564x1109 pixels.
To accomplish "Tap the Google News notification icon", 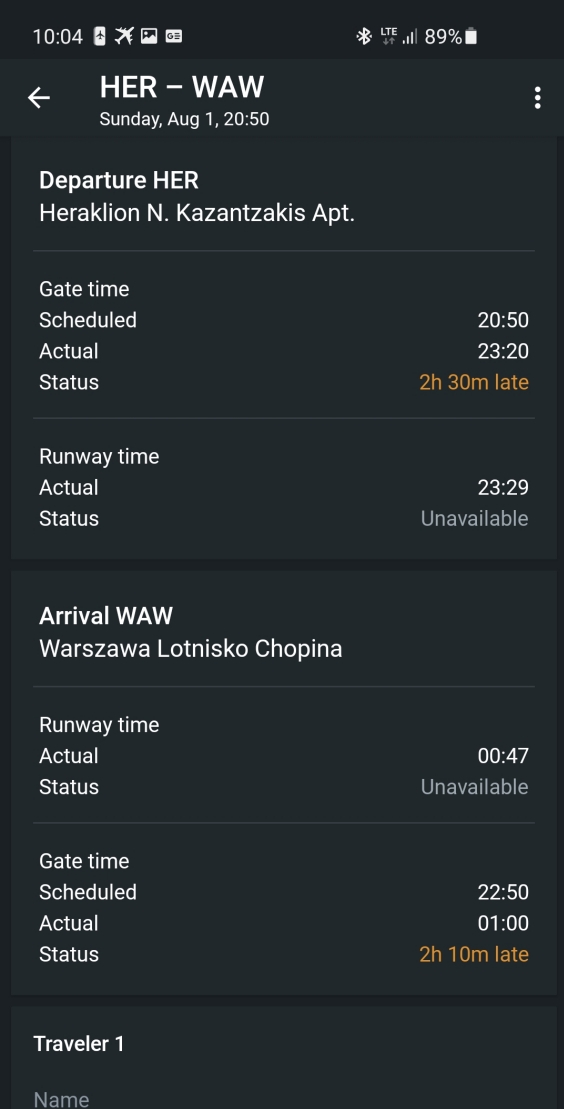I will pyautogui.click(x=173, y=36).
